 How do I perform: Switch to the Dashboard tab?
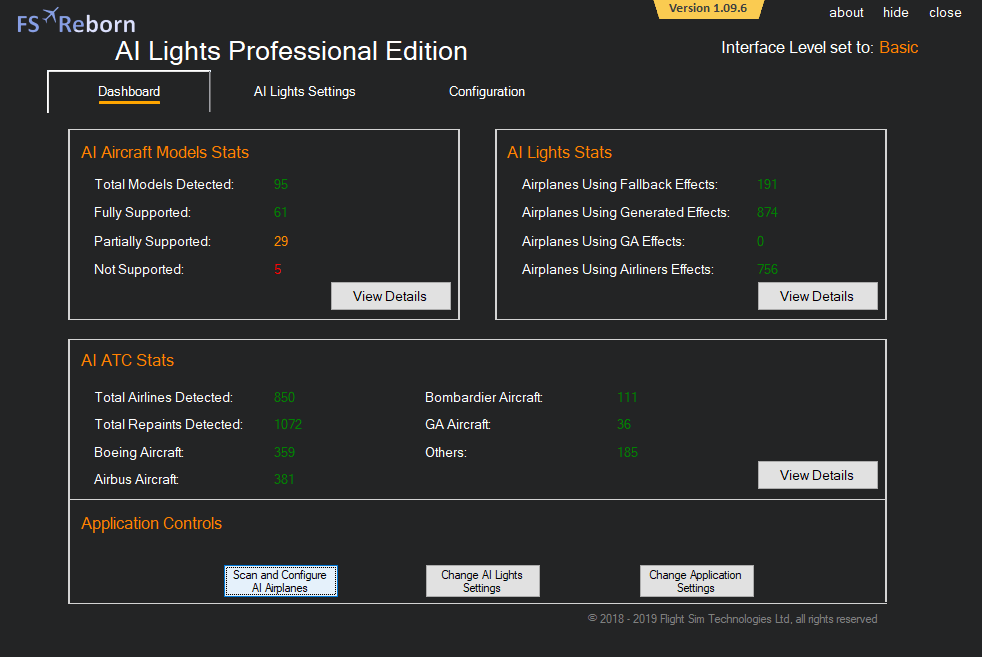tap(129, 92)
